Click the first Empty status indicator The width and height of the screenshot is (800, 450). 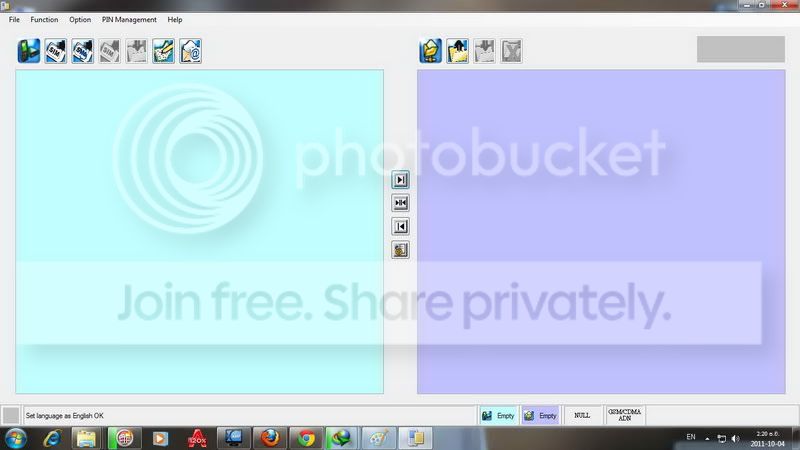click(x=498, y=416)
